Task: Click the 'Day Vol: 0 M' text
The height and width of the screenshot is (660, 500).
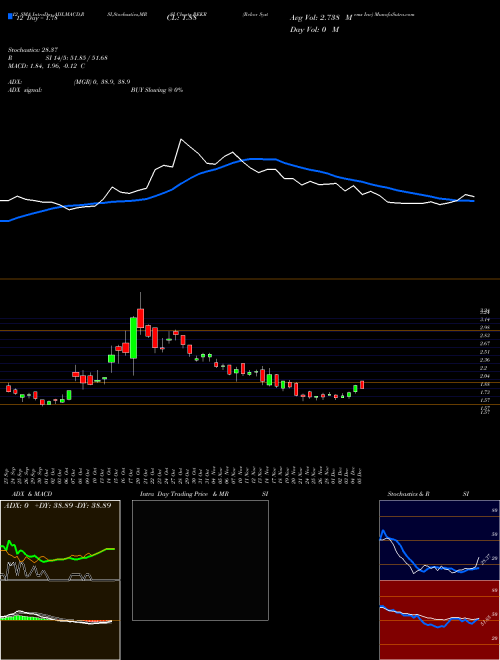Action: point(314,29)
